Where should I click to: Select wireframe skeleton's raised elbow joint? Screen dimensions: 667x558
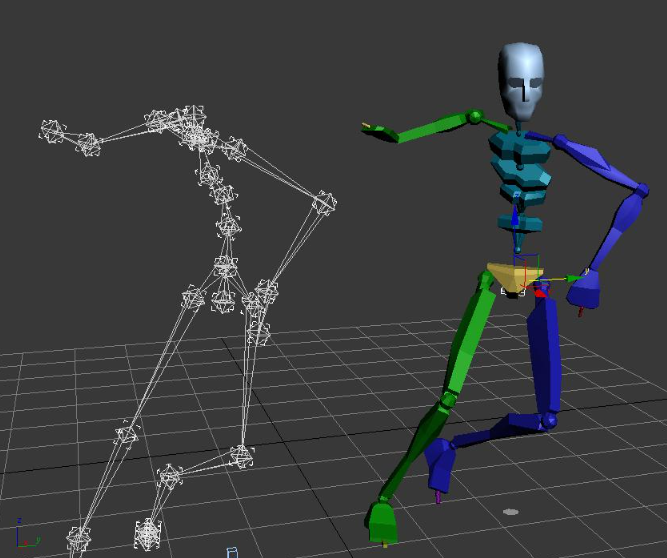(x=322, y=203)
